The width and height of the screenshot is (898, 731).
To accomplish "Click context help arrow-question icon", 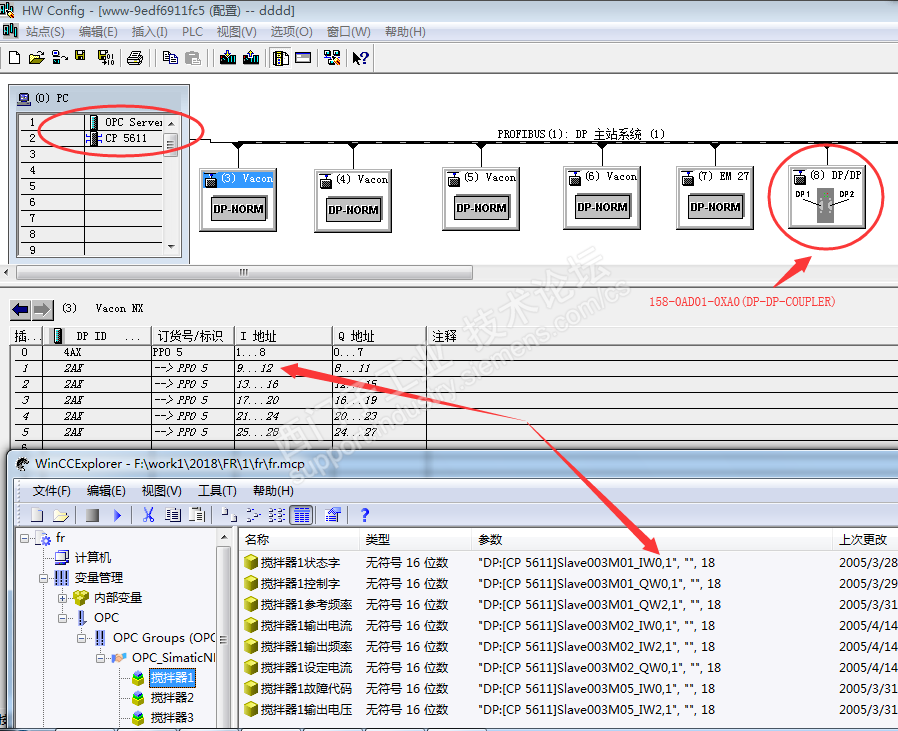I will point(361,58).
